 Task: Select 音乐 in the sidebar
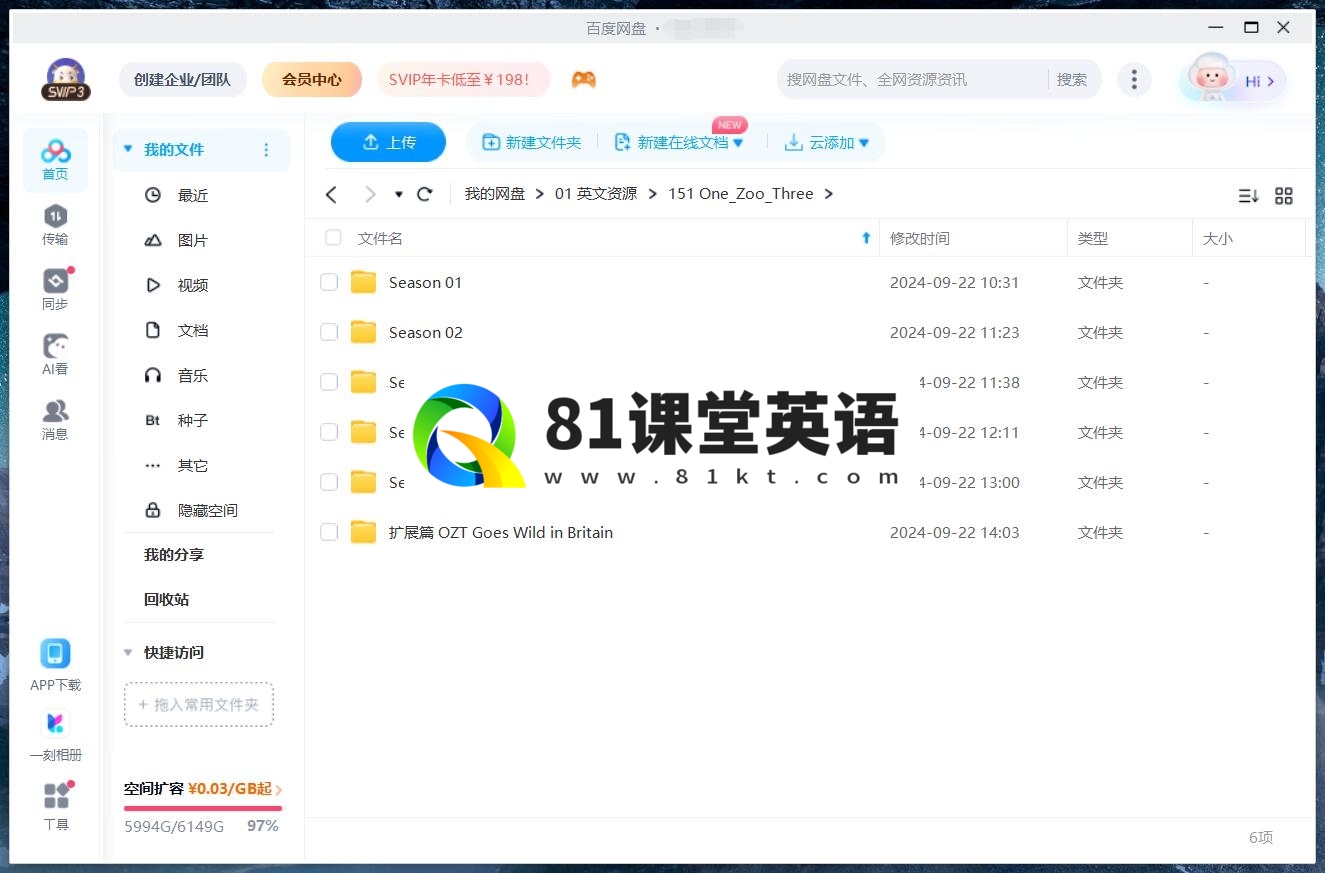click(193, 375)
